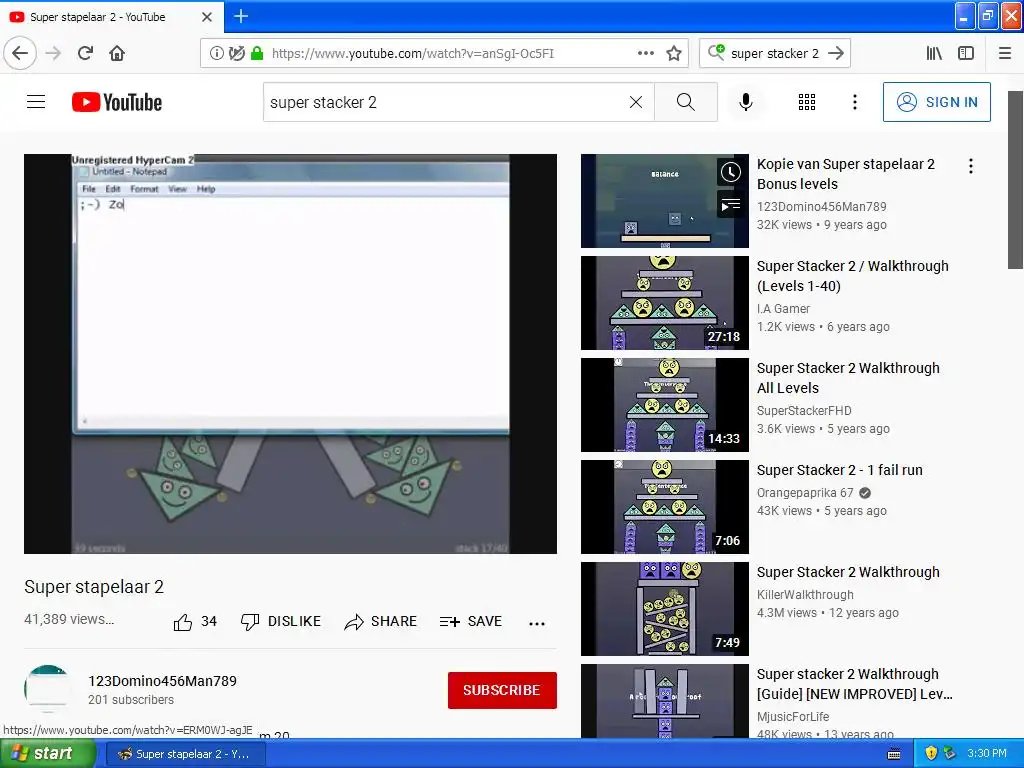1024x768 pixels.
Task: Click the SUBSCRIBE button
Action: point(502,690)
